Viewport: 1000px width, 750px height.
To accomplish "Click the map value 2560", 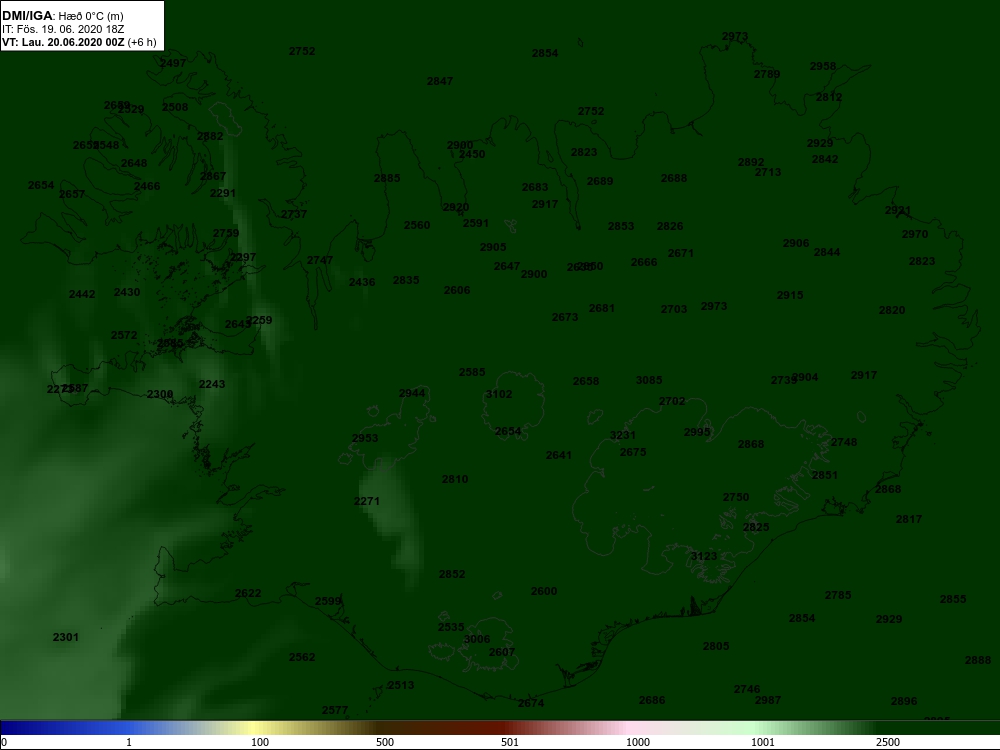I will click(x=417, y=225).
